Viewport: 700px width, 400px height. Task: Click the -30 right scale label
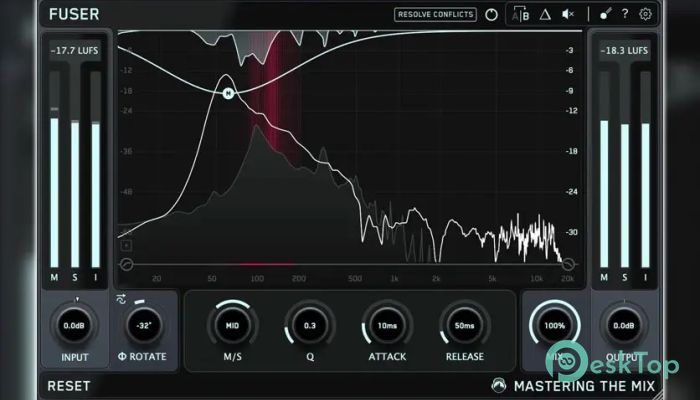coord(571,232)
